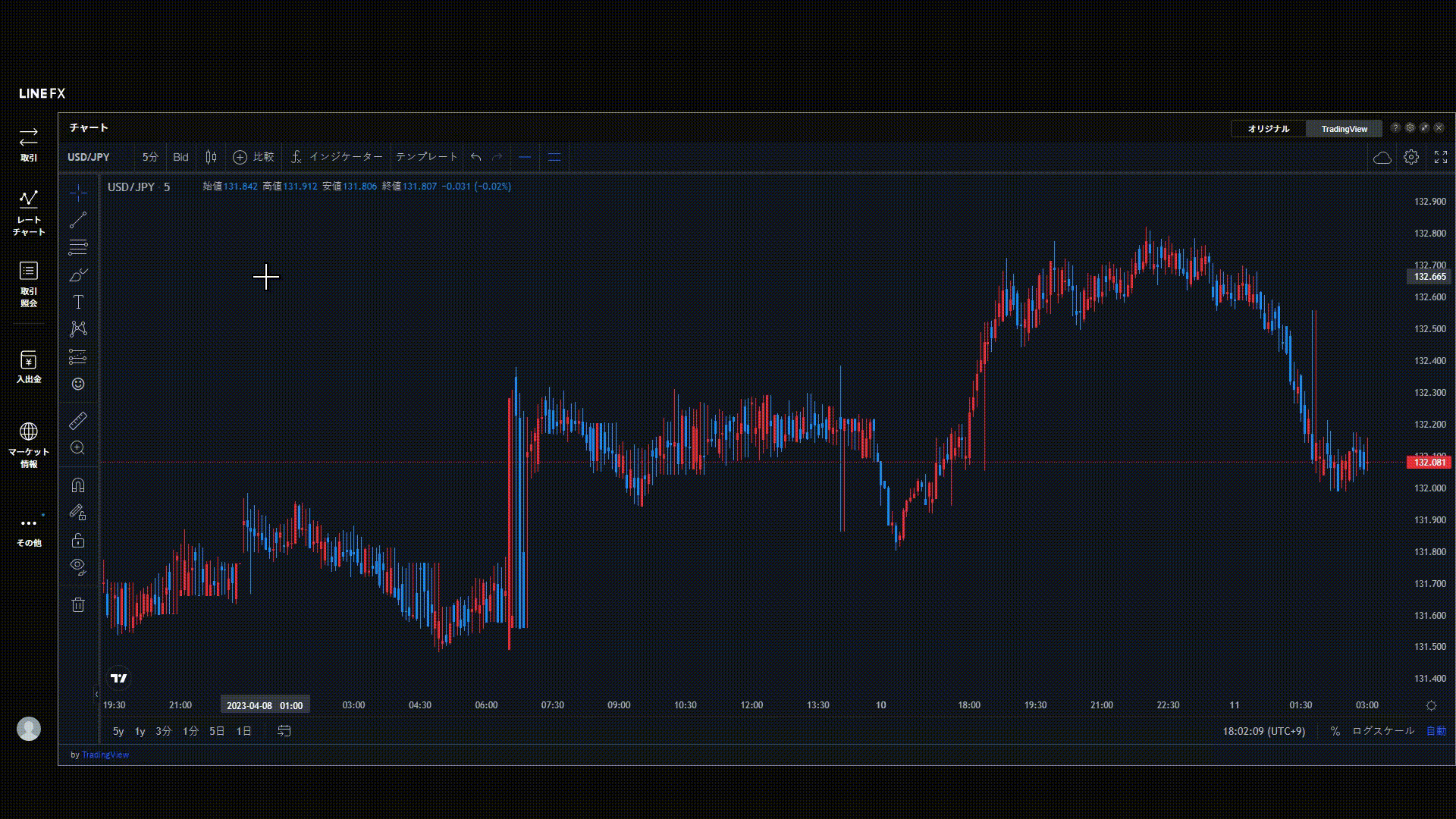Click the TradingView attribution link
Screen dimensions: 1456x819
(x=105, y=755)
